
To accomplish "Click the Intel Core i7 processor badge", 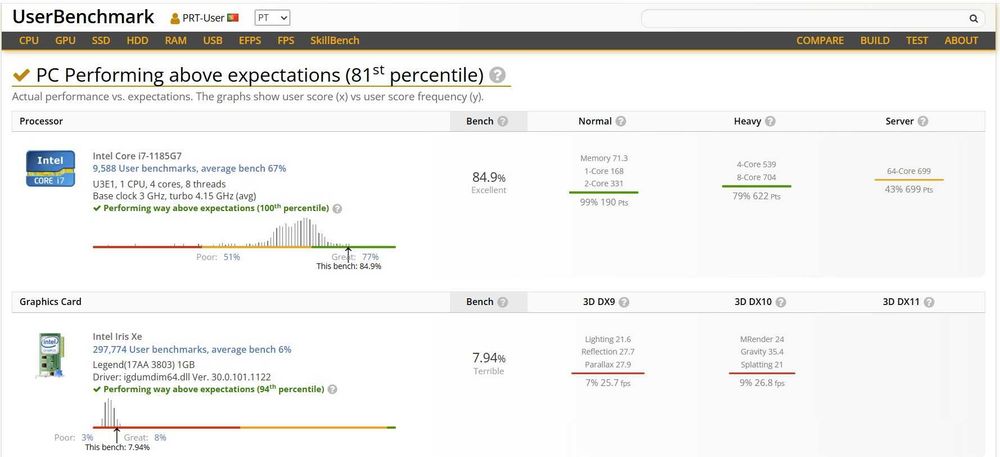I will 50,168.
